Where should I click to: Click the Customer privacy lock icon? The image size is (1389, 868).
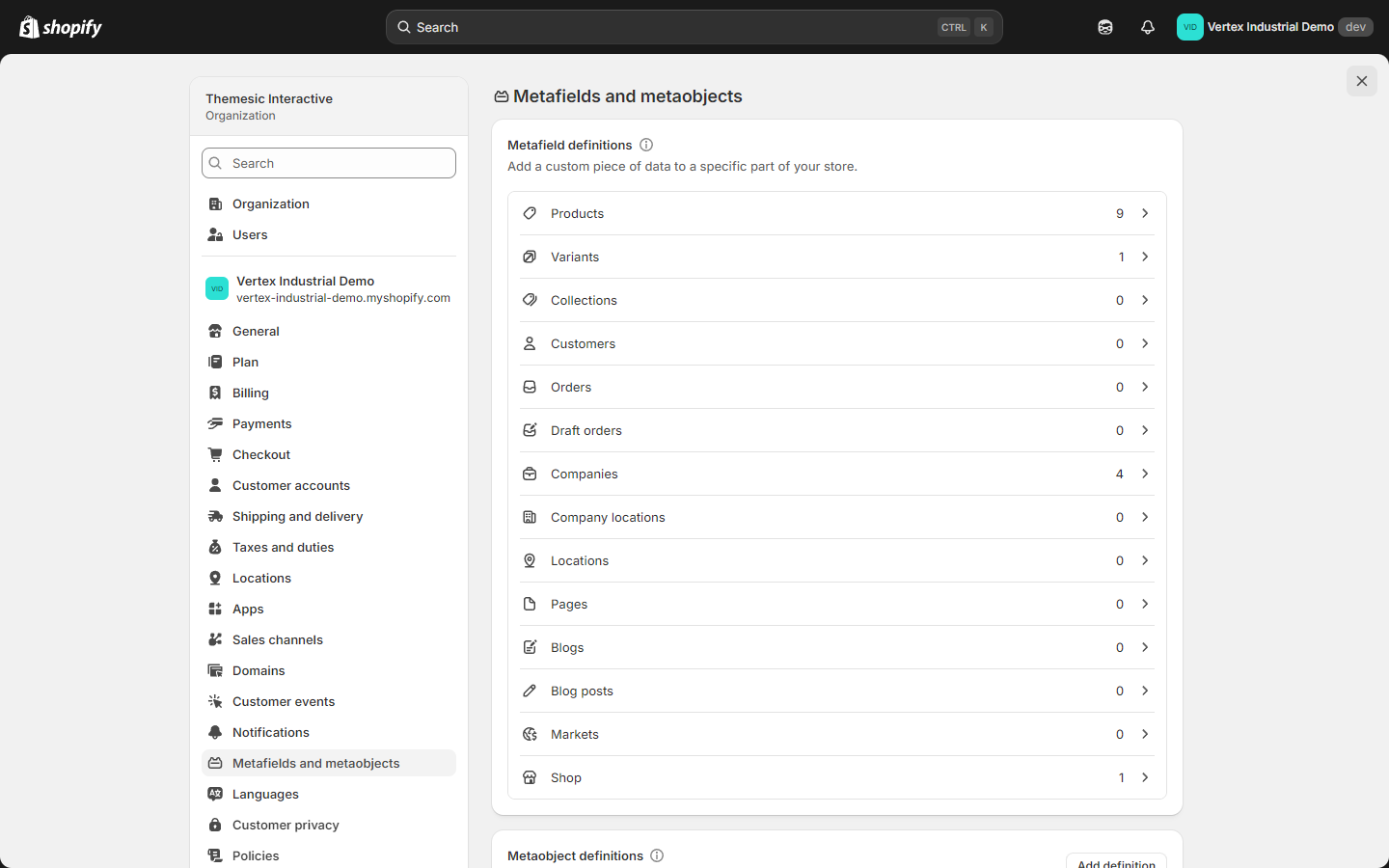(x=215, y=825)
